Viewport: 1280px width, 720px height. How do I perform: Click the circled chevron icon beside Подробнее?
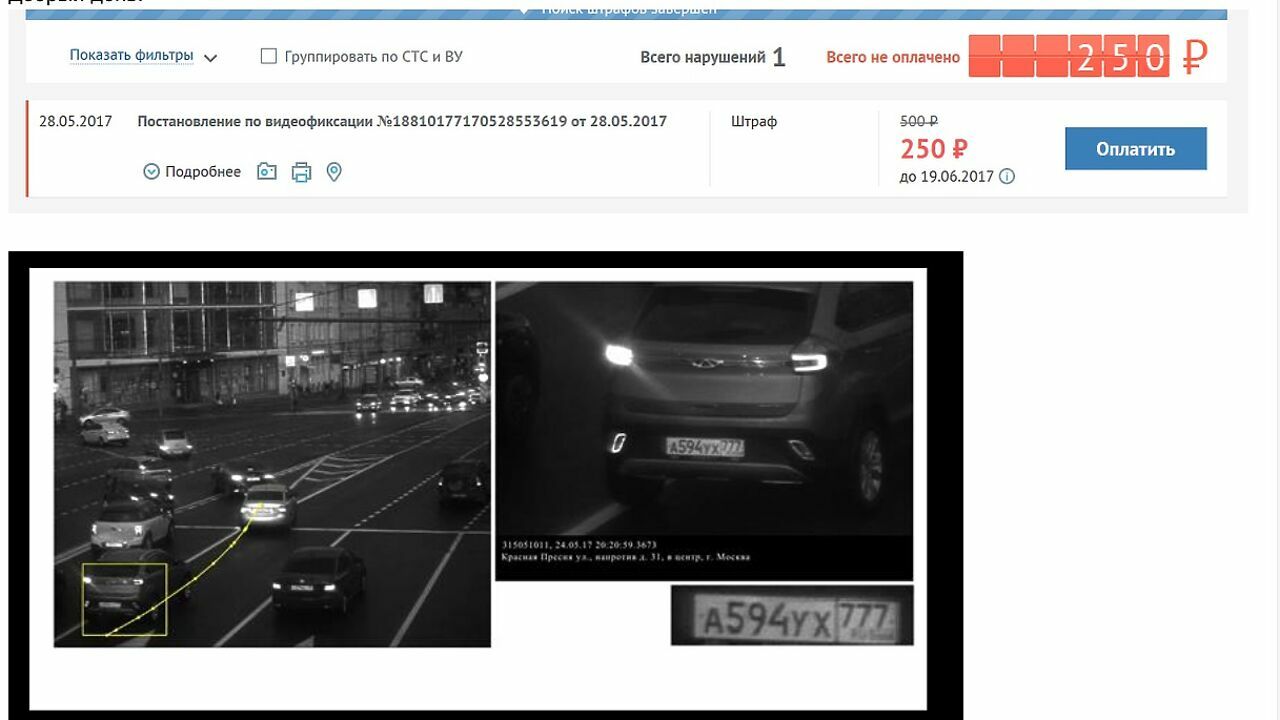(151, 172)
